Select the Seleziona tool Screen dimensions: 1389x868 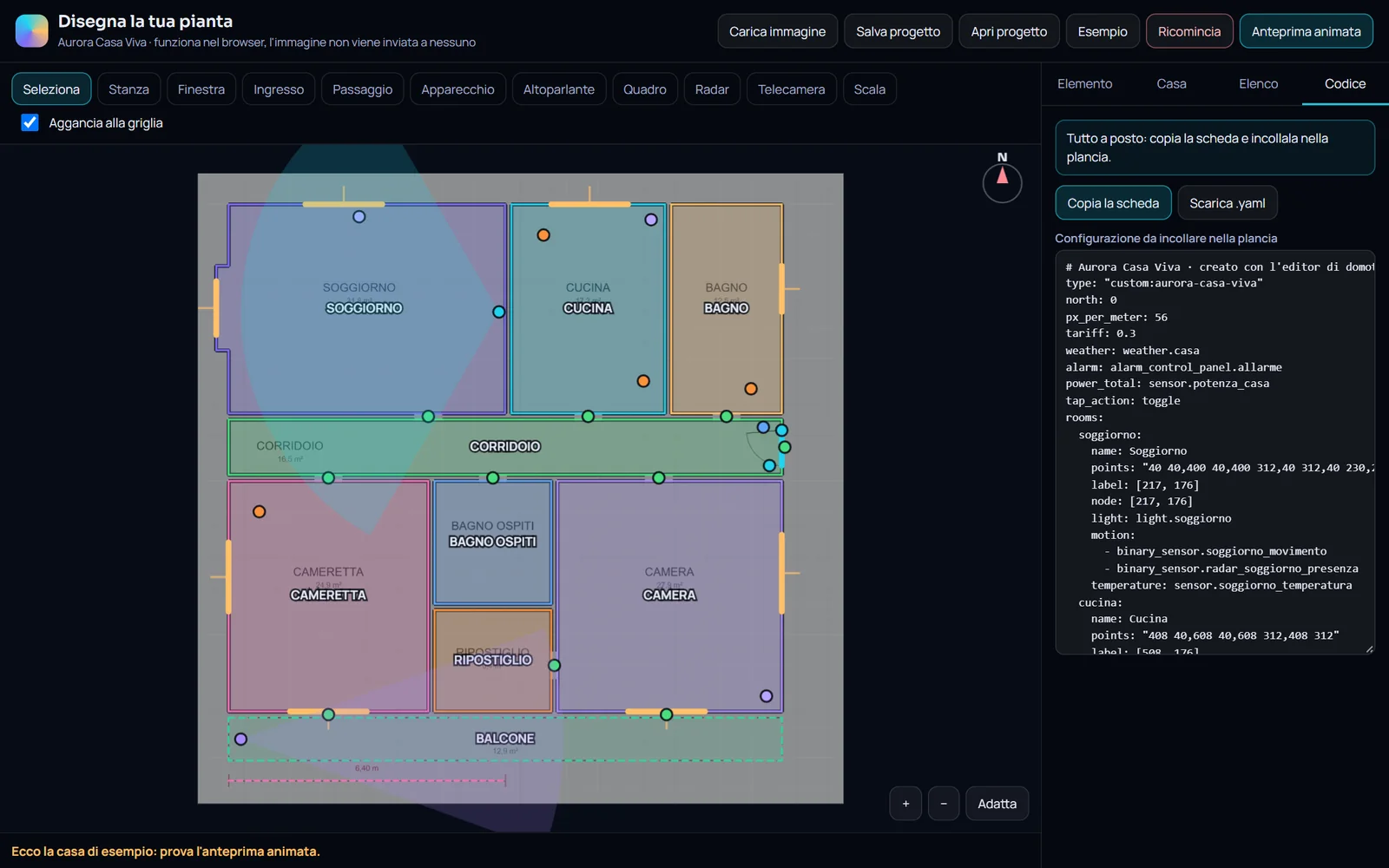(x=51, y=89)
